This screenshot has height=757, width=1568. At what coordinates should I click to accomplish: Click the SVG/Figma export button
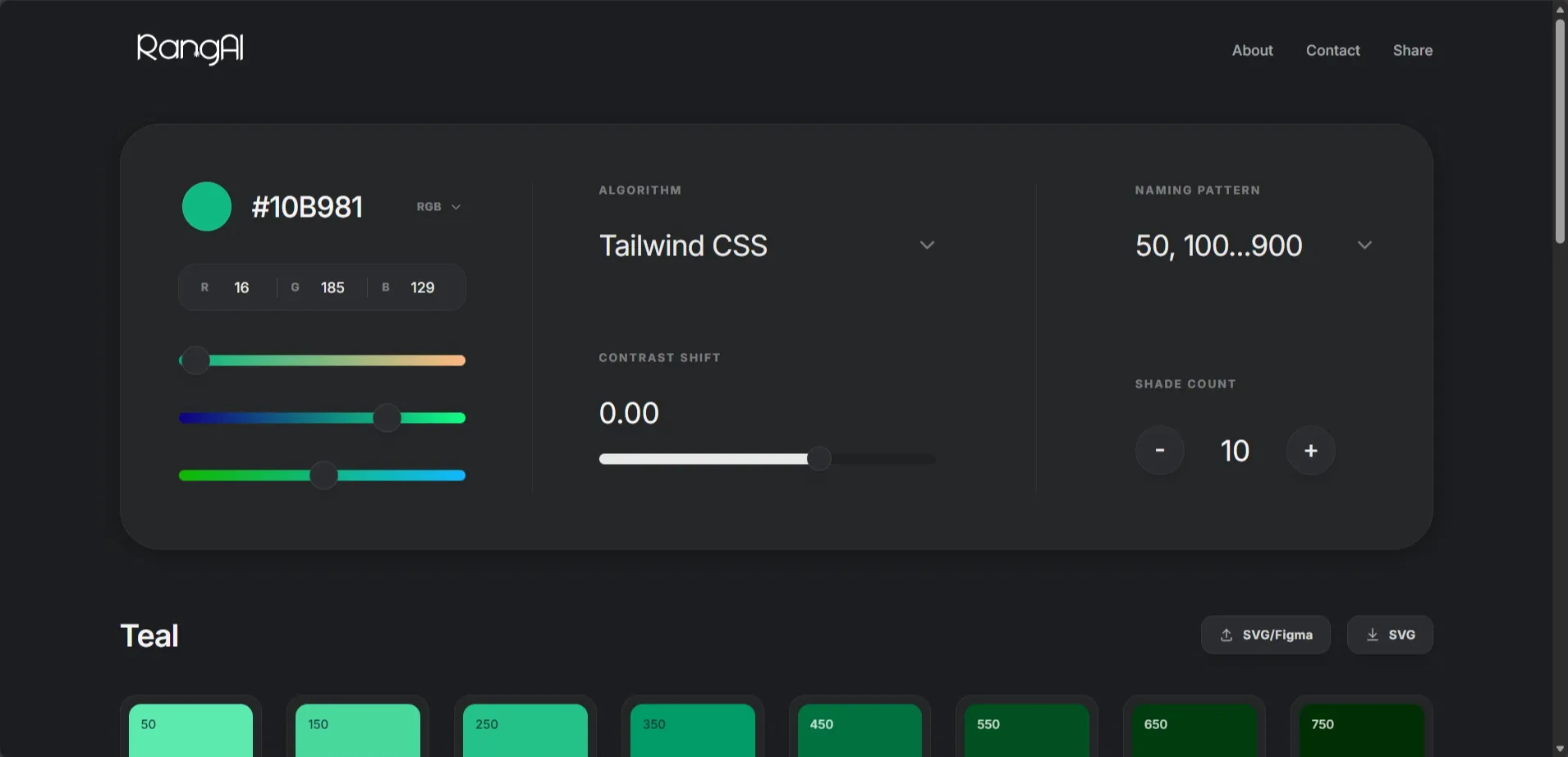[1265, 635]
